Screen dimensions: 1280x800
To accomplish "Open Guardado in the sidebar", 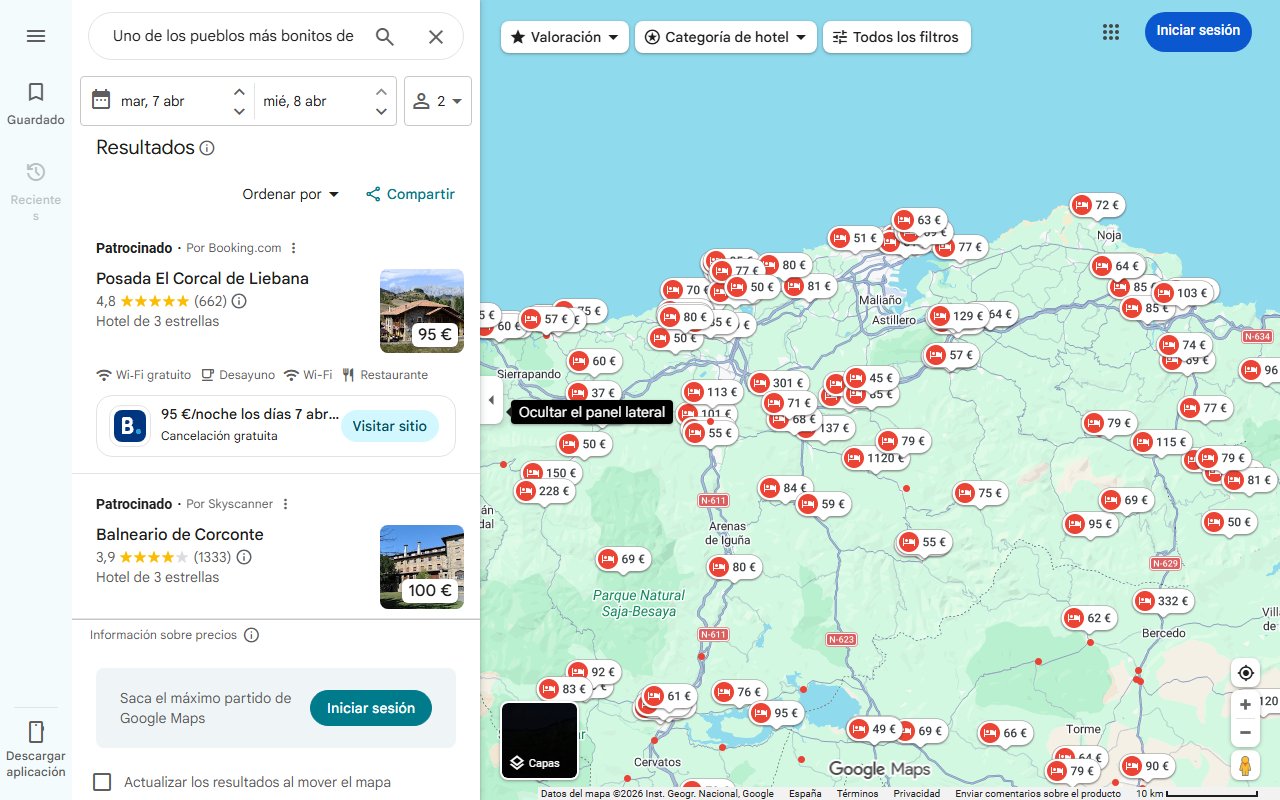I will (x=35, y=100).
